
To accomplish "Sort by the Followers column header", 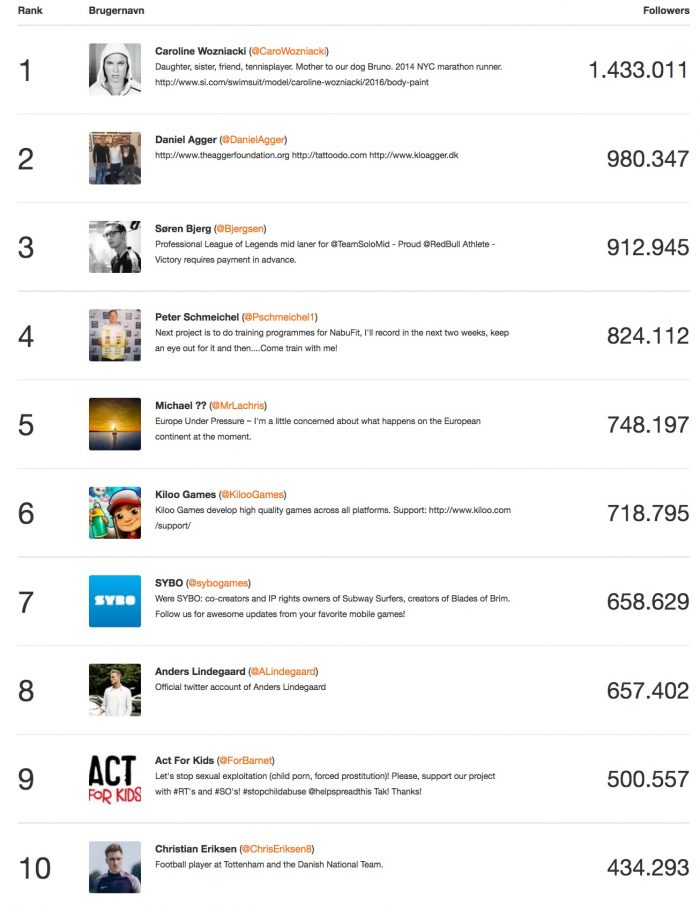I will click(666, 10).
